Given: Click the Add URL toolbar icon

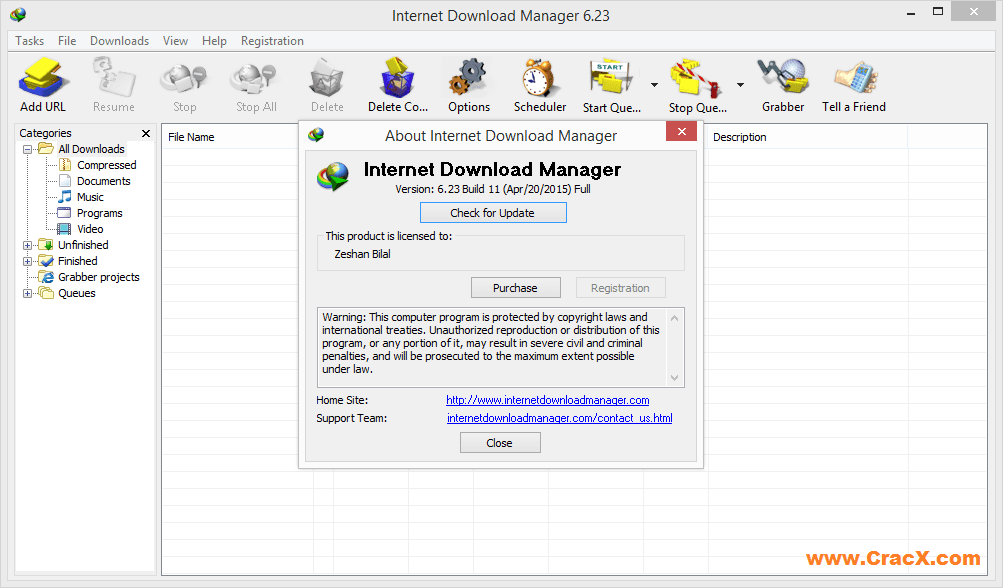Looking at the screenshot, I should click(x=42, y=77).
